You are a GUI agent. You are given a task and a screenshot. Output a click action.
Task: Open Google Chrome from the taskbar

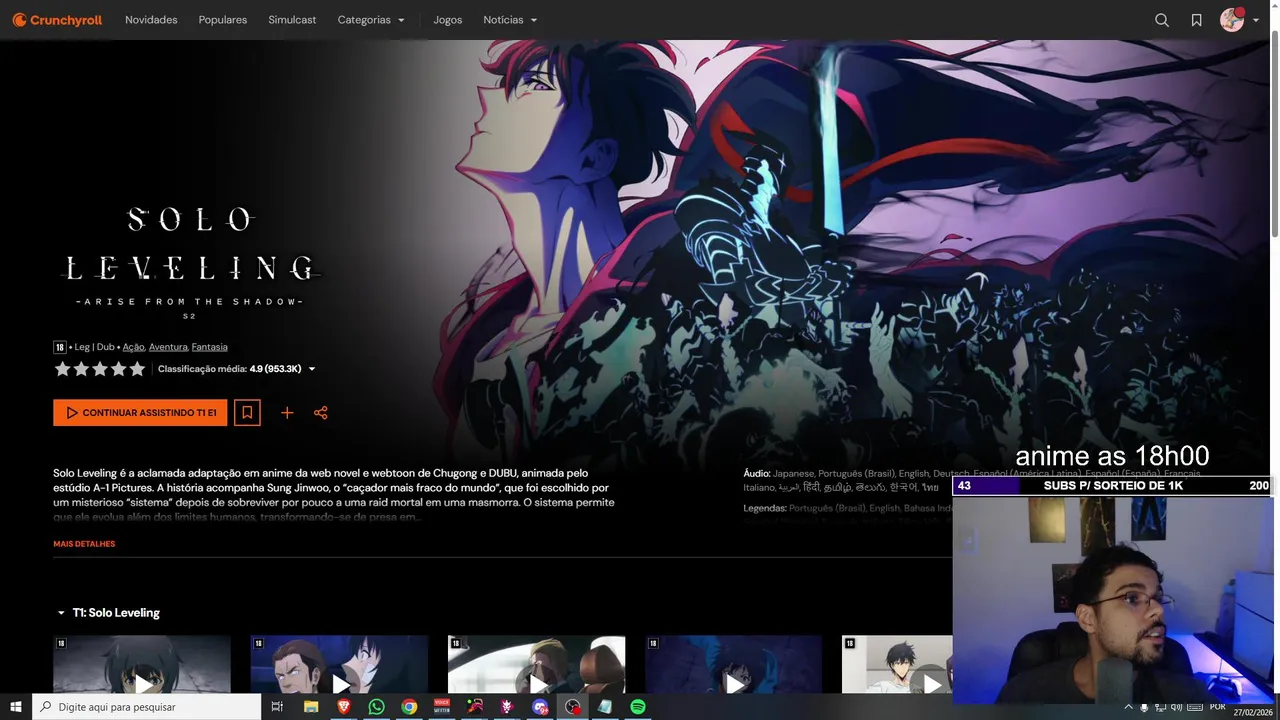click(409, 707)
